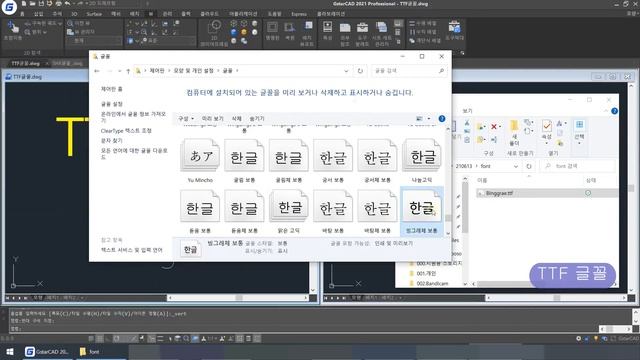Screen dimensions: 640x360
Task: Click the refresh icon in File Explorer address bar
Action: pyautogui.click(x=529, y=166)
